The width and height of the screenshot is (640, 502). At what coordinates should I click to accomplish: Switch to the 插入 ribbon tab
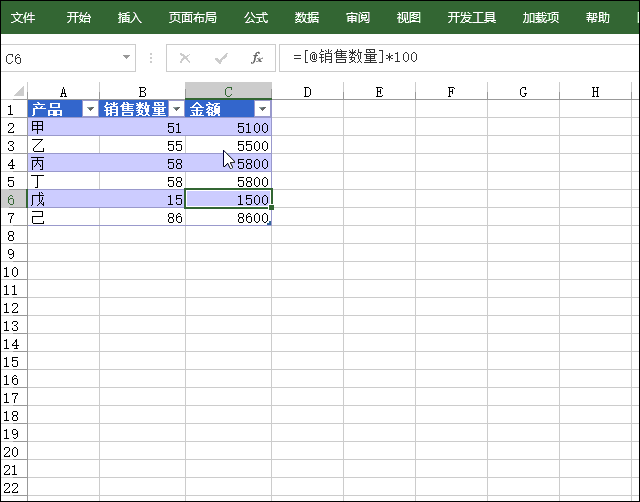point(130,18)
